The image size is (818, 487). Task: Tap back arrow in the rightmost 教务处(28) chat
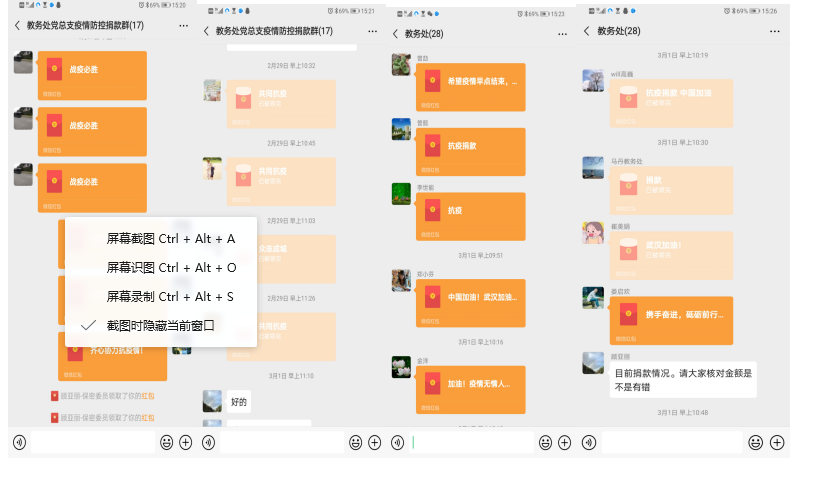pyautogui.click(x=587, y=31)
